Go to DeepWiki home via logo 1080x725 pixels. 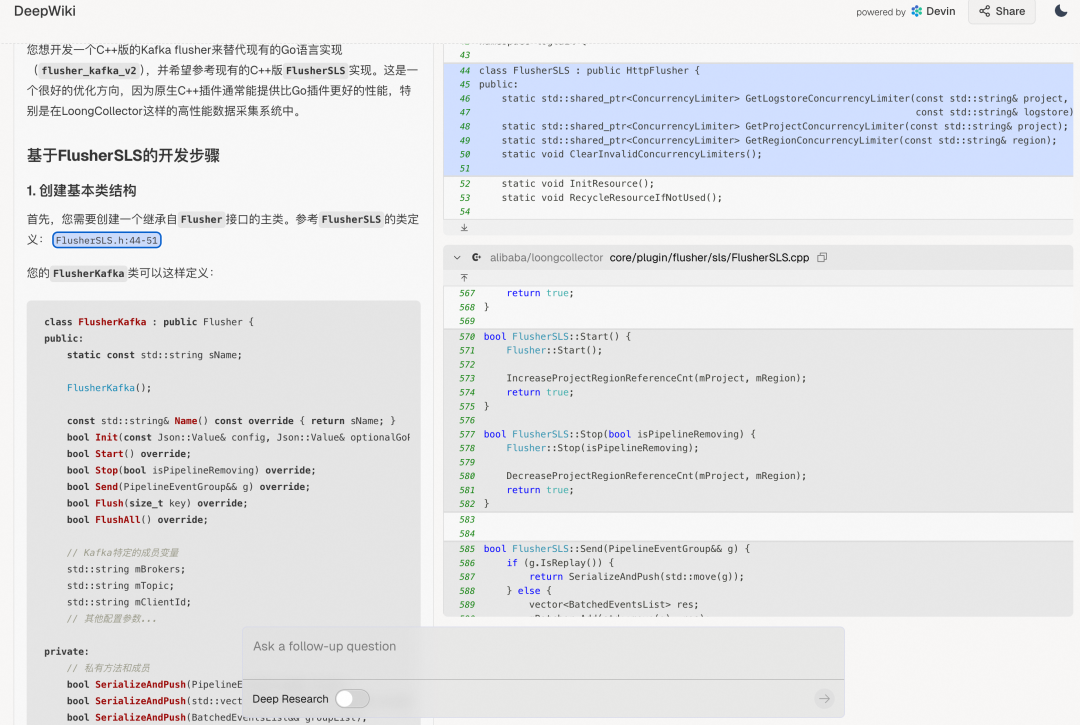45,11
